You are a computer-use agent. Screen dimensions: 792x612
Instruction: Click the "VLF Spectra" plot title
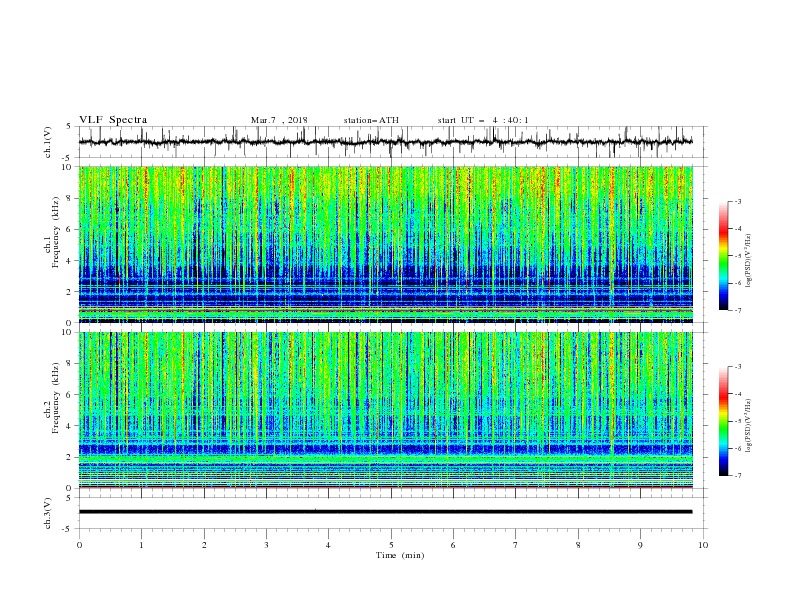[x=113, y=120]
